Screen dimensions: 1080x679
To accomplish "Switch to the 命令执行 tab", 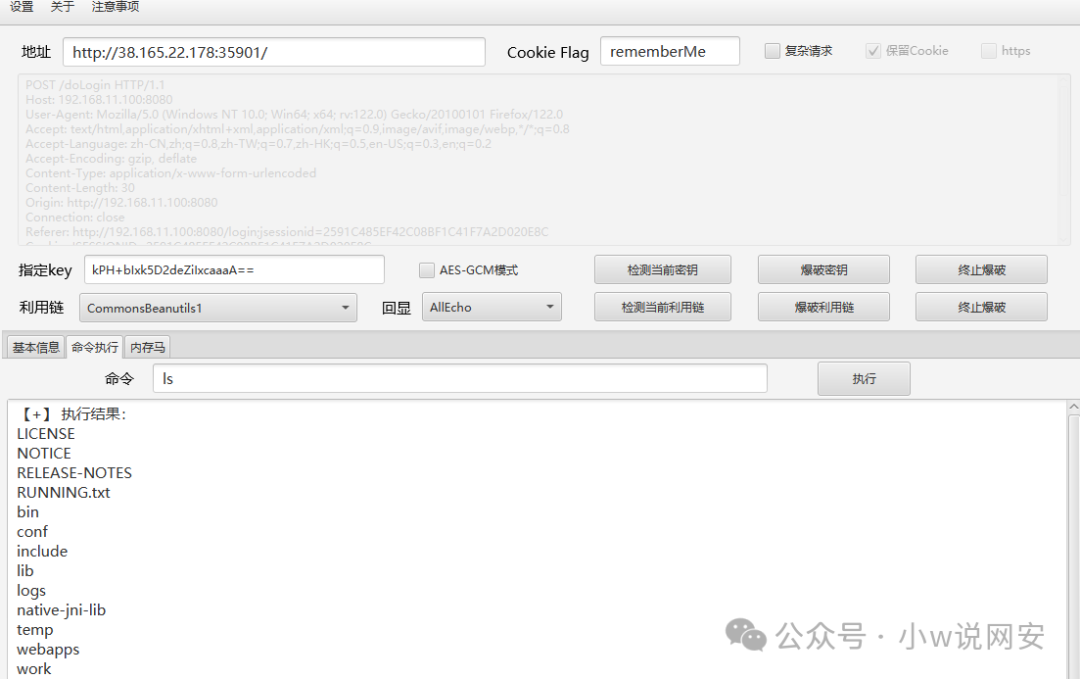I will click(x=95, y=348).
